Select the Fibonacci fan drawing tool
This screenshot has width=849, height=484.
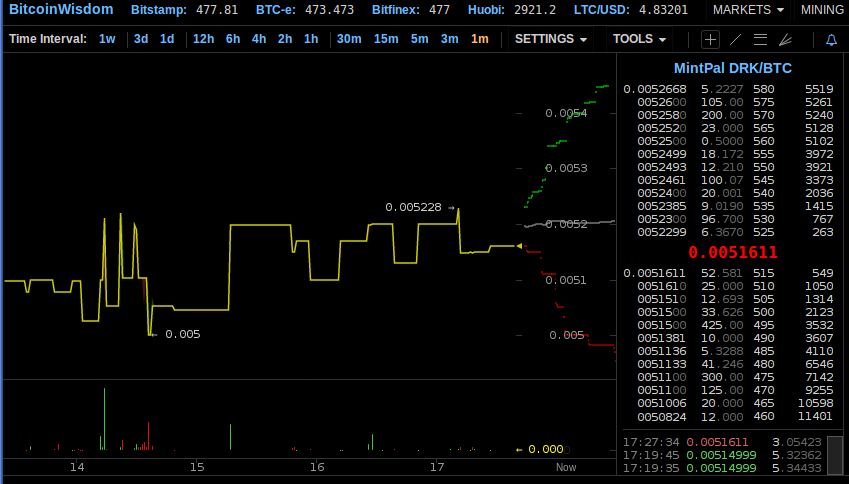(x=785, y=40)
